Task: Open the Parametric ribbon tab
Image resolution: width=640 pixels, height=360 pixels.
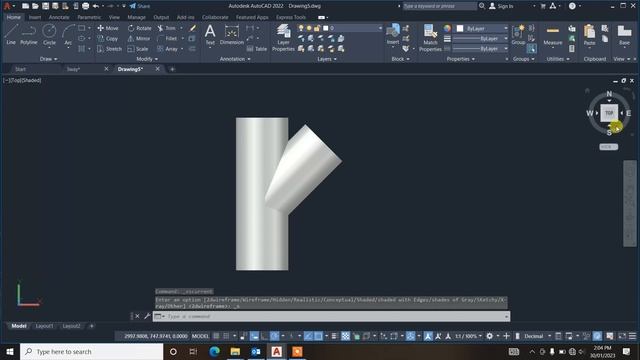Action: (89, 17)
